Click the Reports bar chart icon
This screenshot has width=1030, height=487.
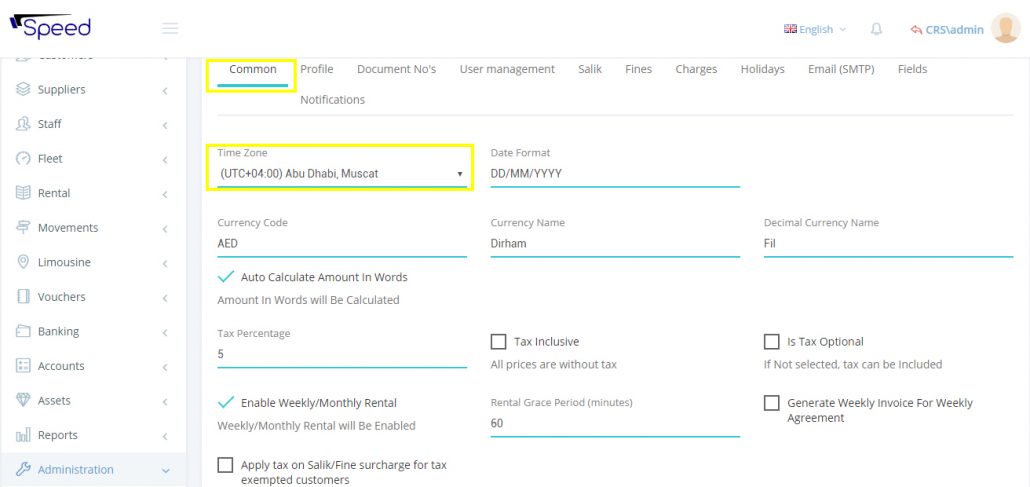point(23,435)
